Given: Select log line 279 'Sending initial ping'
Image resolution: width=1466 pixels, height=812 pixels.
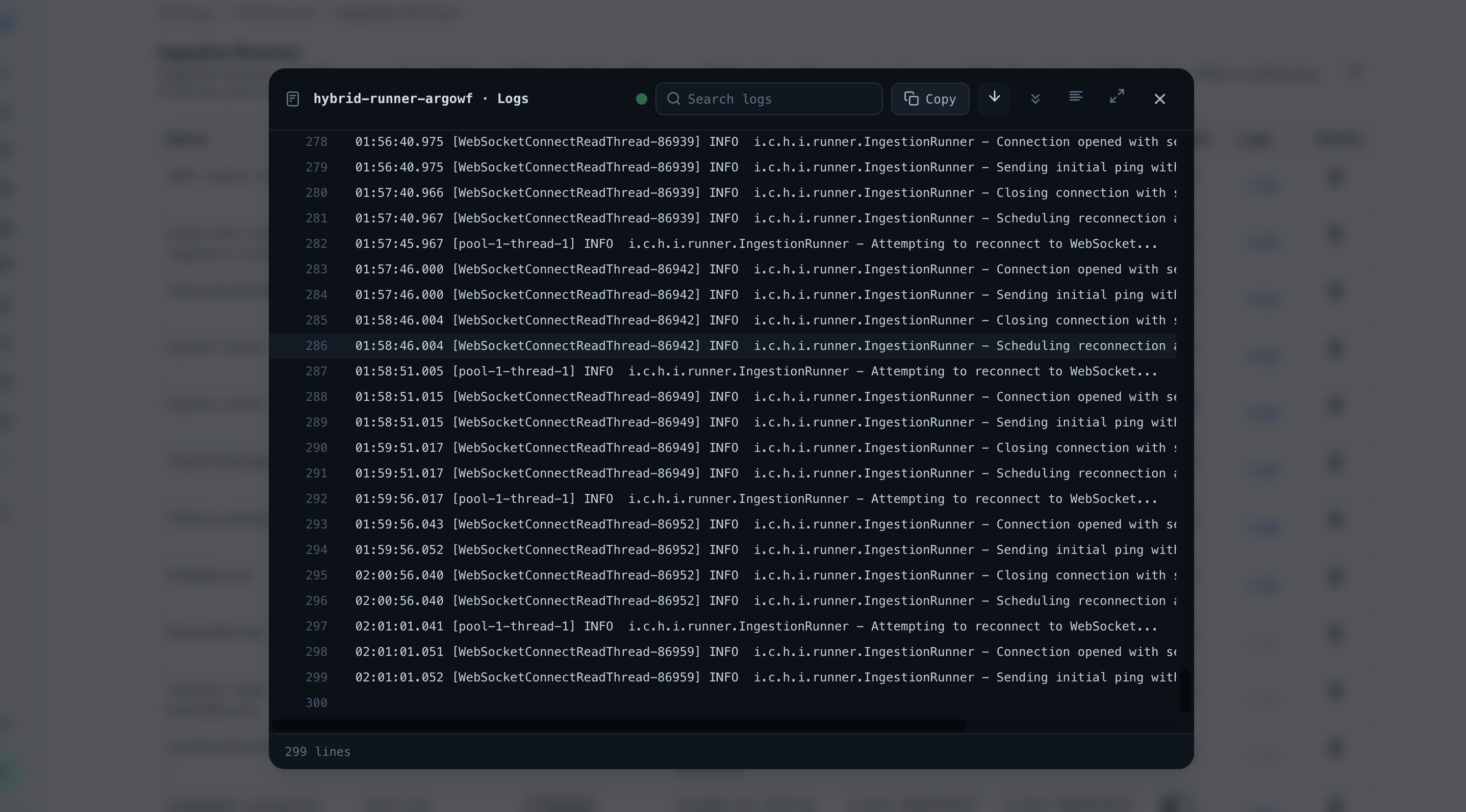Looking at the screenshot, I should (723, 167).
